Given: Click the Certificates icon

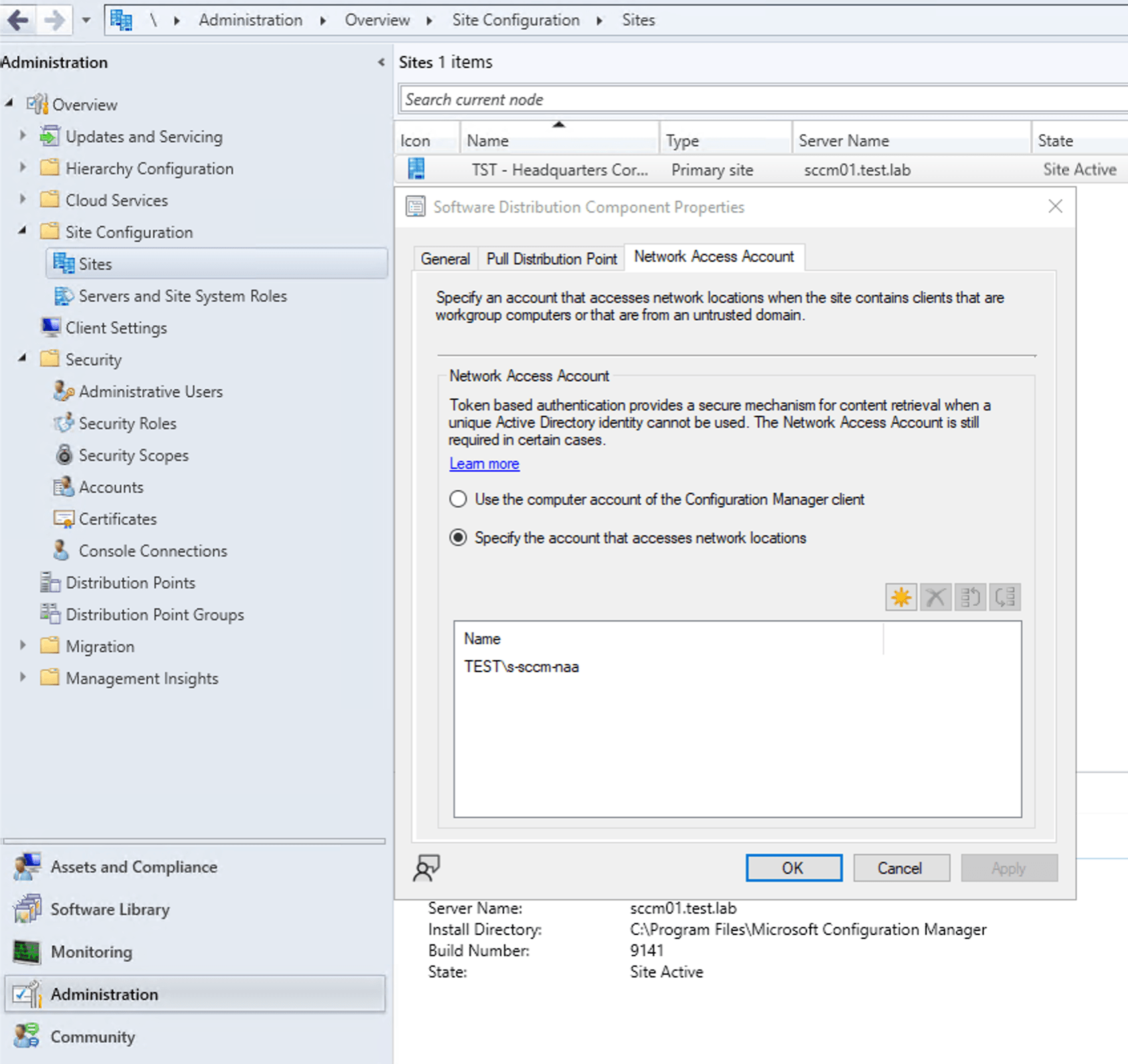Looking at the screenshot, I should [x=64, y=519].
